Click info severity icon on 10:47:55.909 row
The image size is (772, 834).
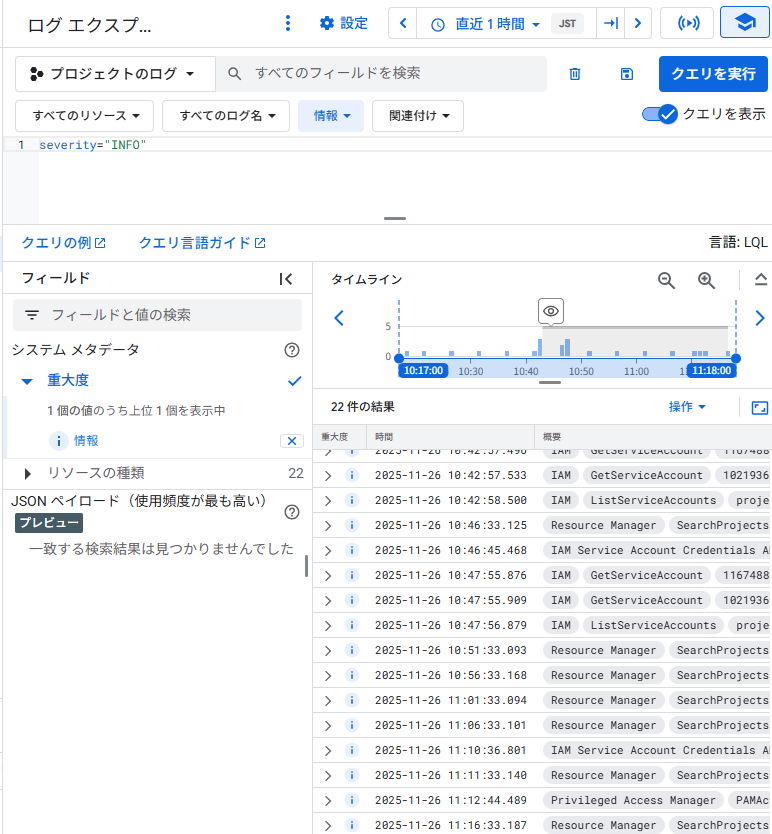click(x=351, y=600)
